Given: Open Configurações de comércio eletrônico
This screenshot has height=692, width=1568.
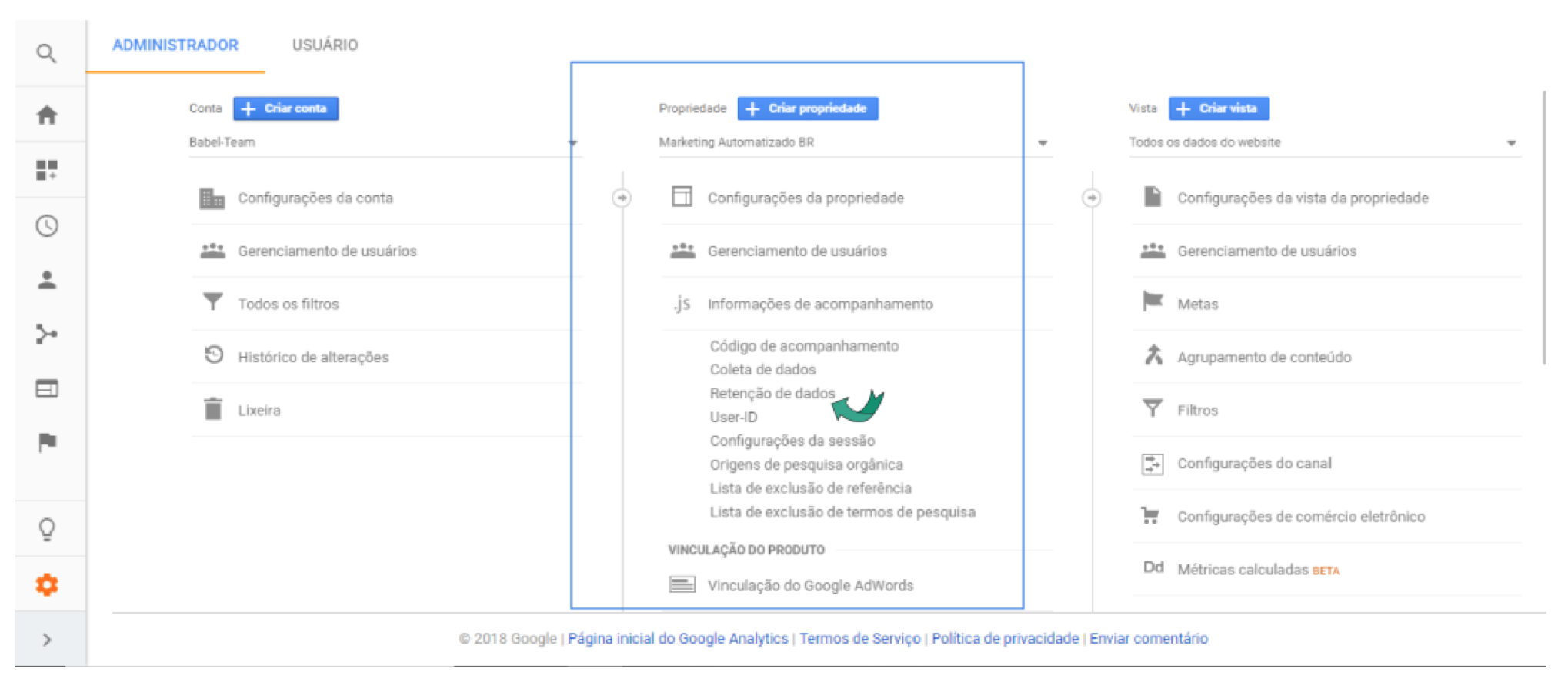Looking at the screenshot, I should (1301, 517).
